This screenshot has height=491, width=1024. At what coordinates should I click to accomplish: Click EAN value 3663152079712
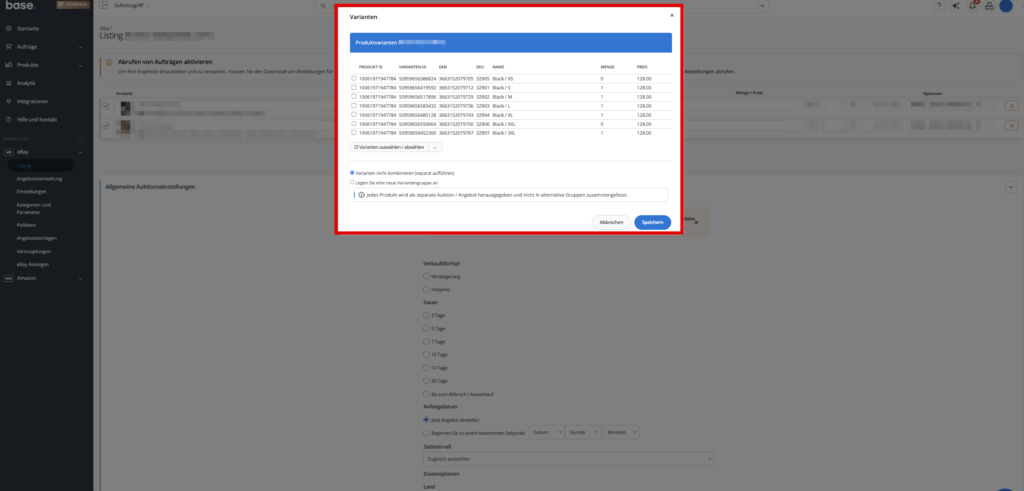(456, 87)
